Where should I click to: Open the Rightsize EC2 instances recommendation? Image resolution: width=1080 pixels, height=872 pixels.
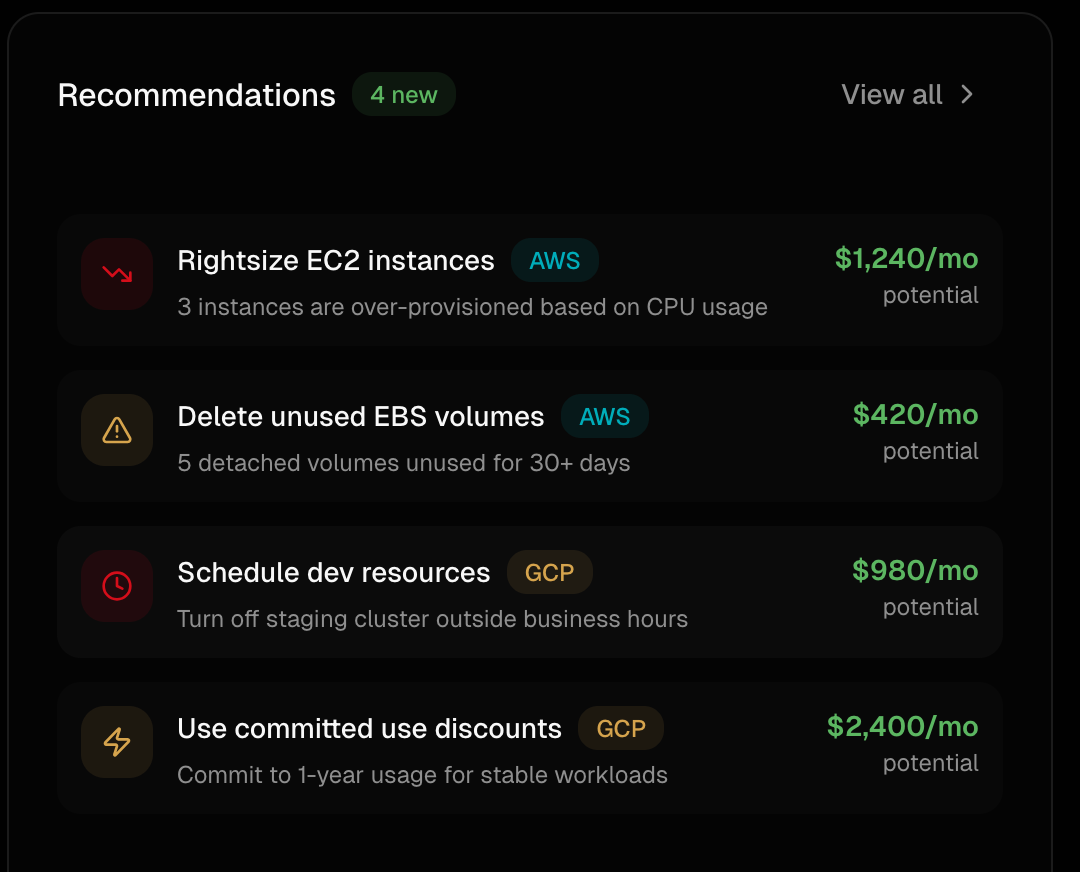335,260
